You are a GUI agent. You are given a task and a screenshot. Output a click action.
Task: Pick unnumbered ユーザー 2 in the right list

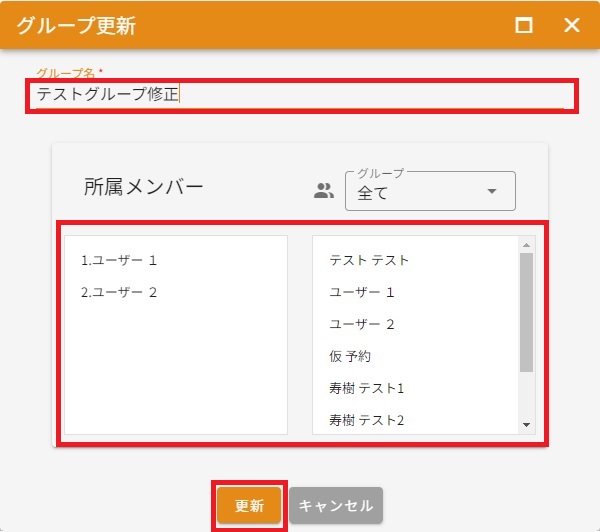pyautogui.click(x=362, y=324)
